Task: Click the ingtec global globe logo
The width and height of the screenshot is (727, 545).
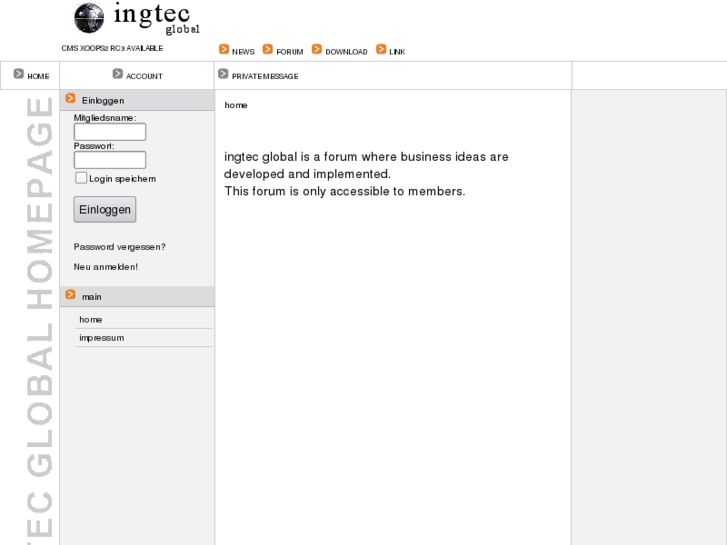Action: click(x=89, y=18)
